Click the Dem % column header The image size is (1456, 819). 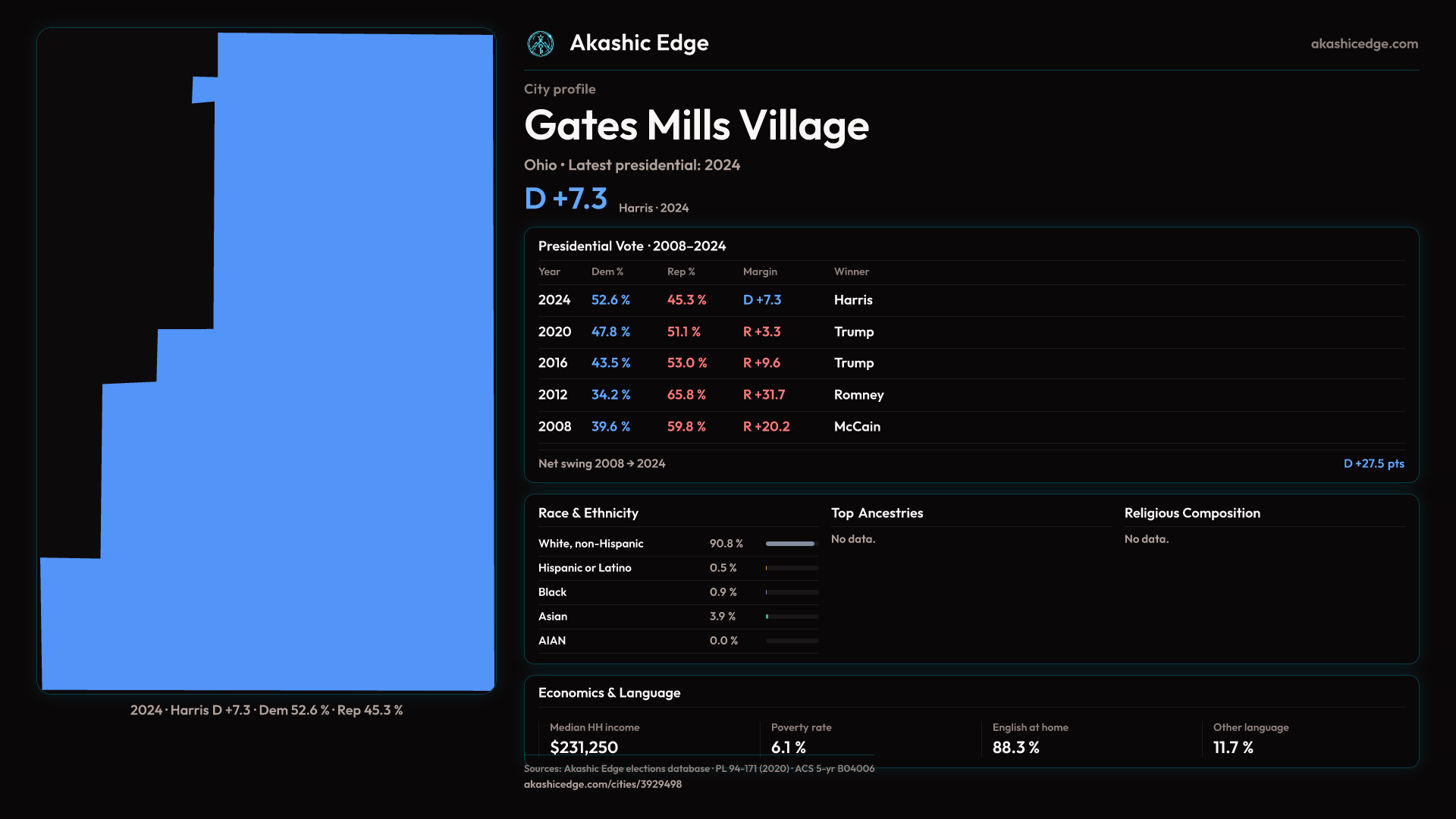click(607, 271)
